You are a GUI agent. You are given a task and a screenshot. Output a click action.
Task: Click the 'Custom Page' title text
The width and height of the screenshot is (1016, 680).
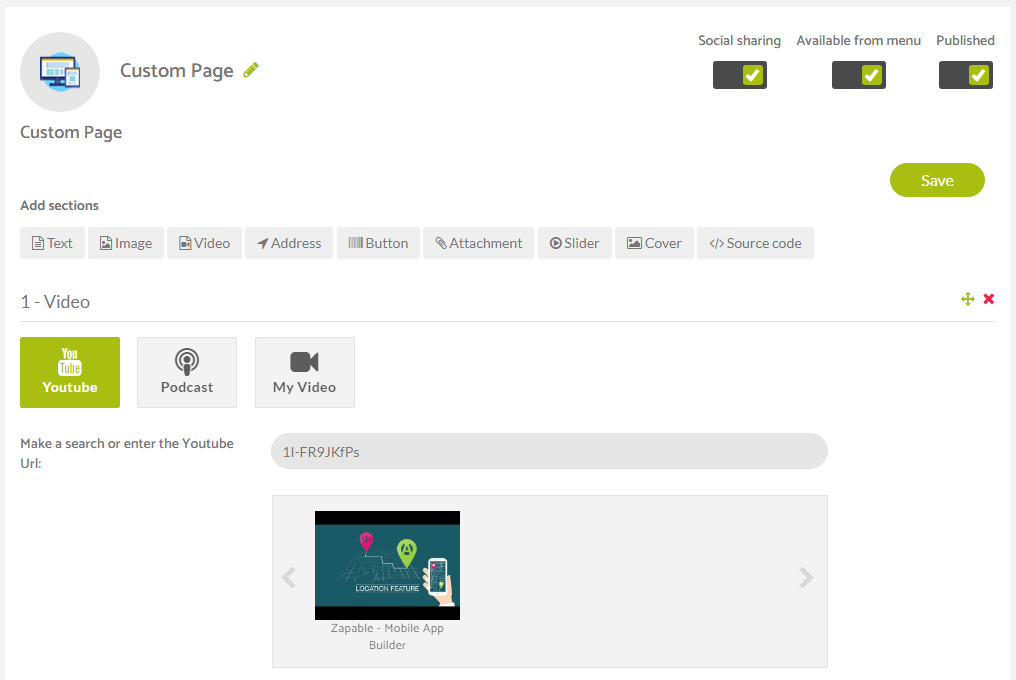(177, 70)
